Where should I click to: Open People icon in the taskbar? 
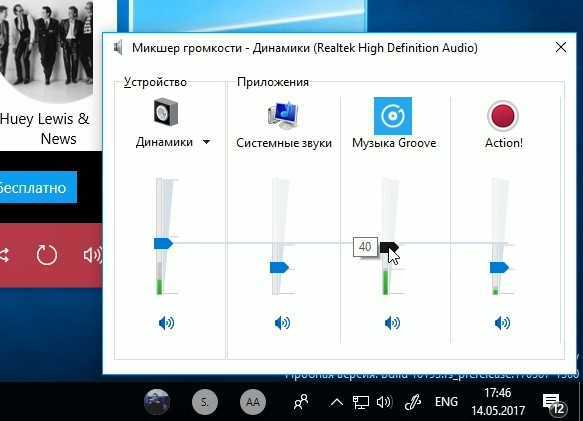coord(301,402)
